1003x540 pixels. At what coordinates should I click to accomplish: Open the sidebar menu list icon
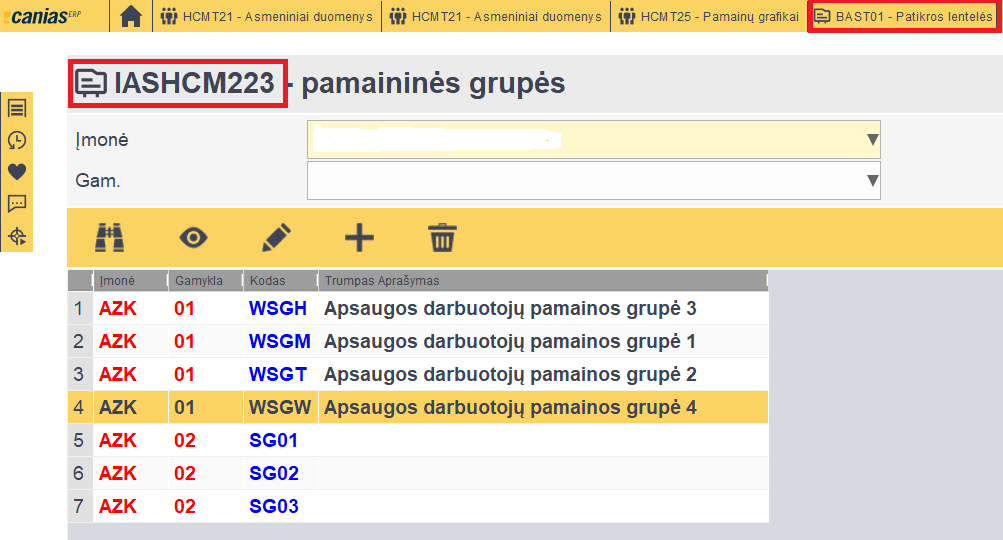click(17, 108)
